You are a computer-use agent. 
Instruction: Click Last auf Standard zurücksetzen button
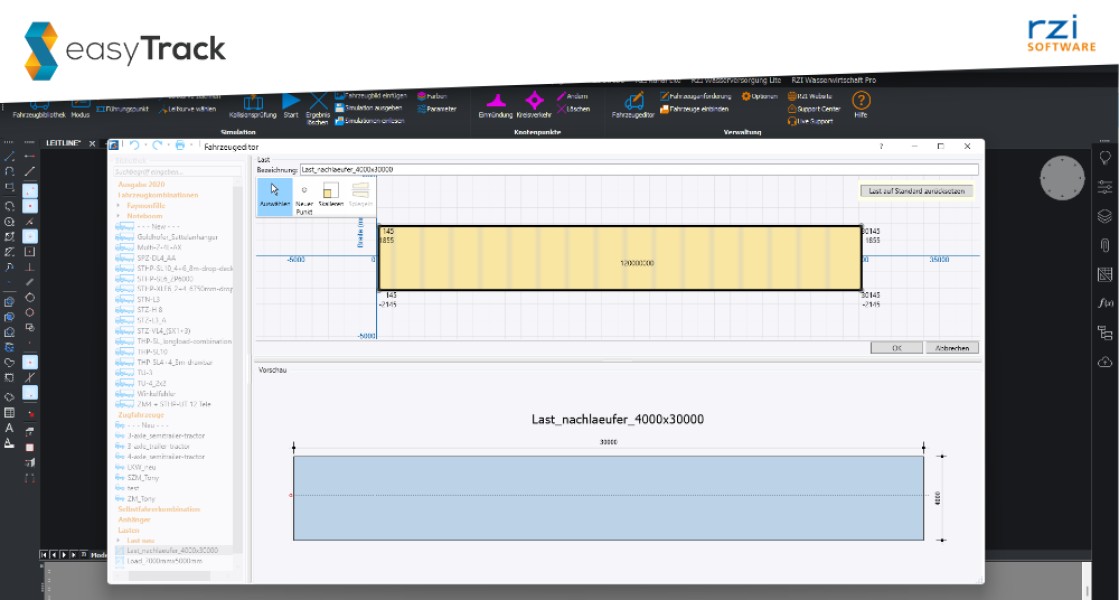(x=916, y=190)
